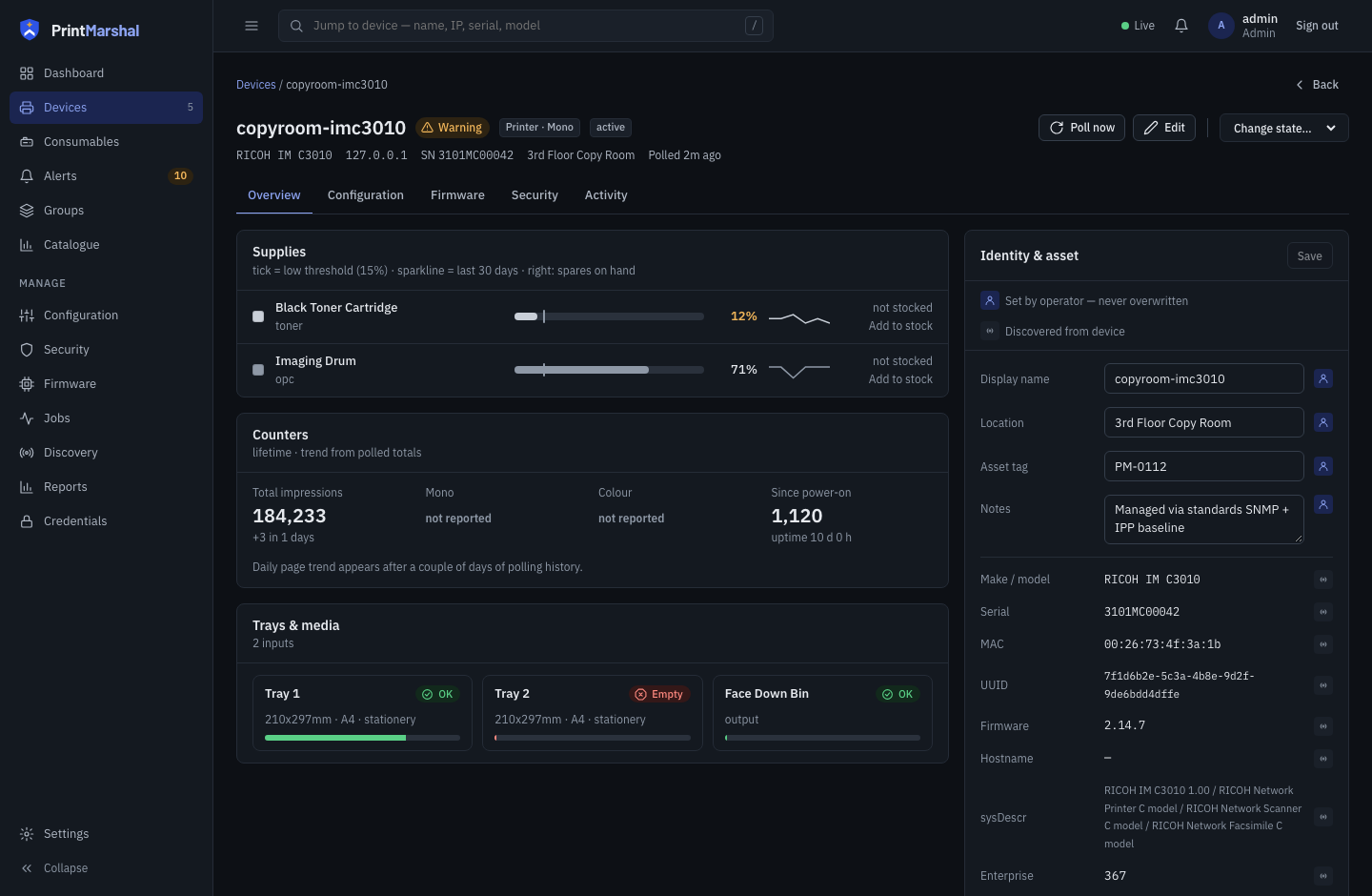Open the Activity tab

pyautogui.click(x=606, y=195)
